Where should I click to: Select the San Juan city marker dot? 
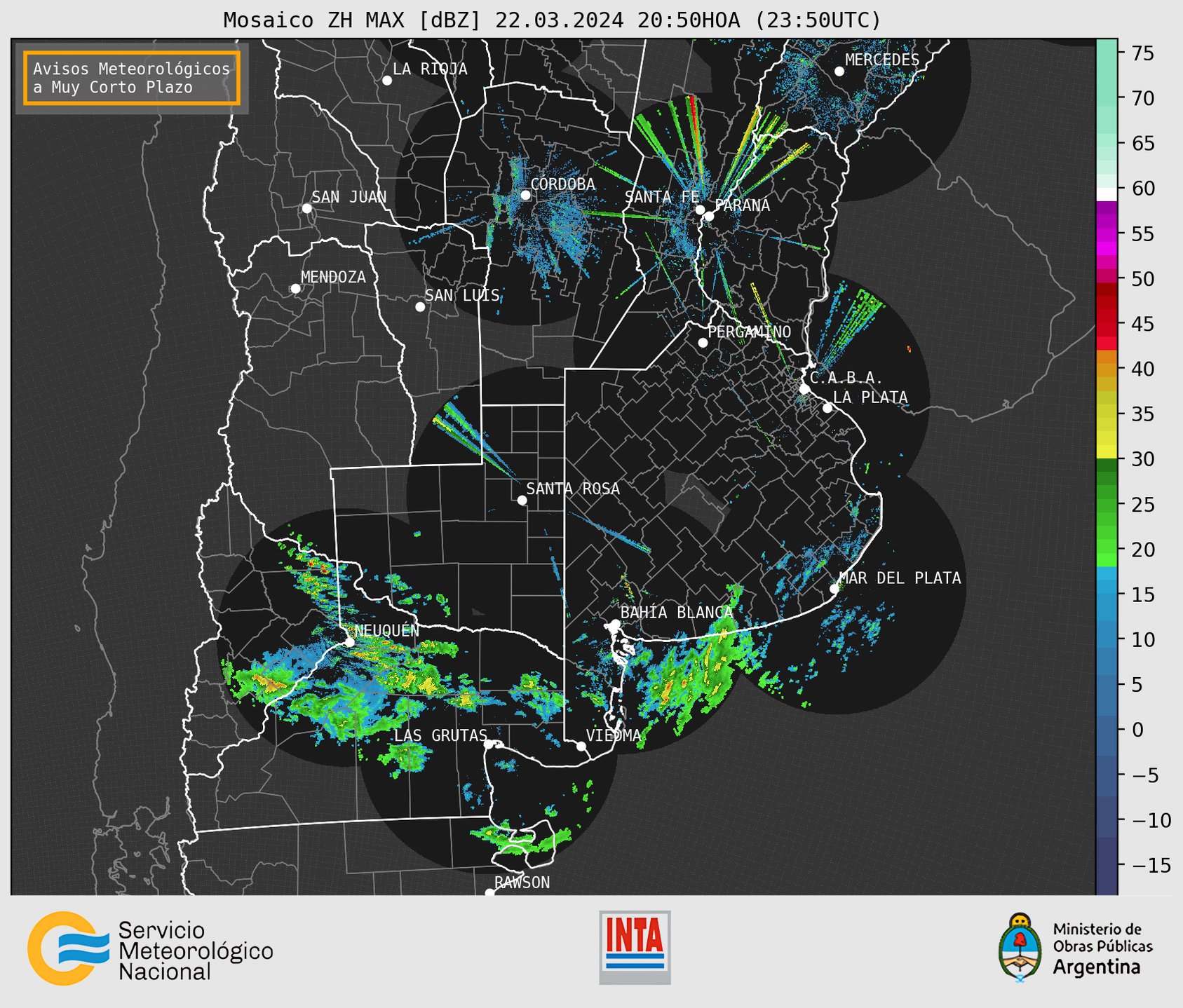pyautogui.click(x=306, y=208)
